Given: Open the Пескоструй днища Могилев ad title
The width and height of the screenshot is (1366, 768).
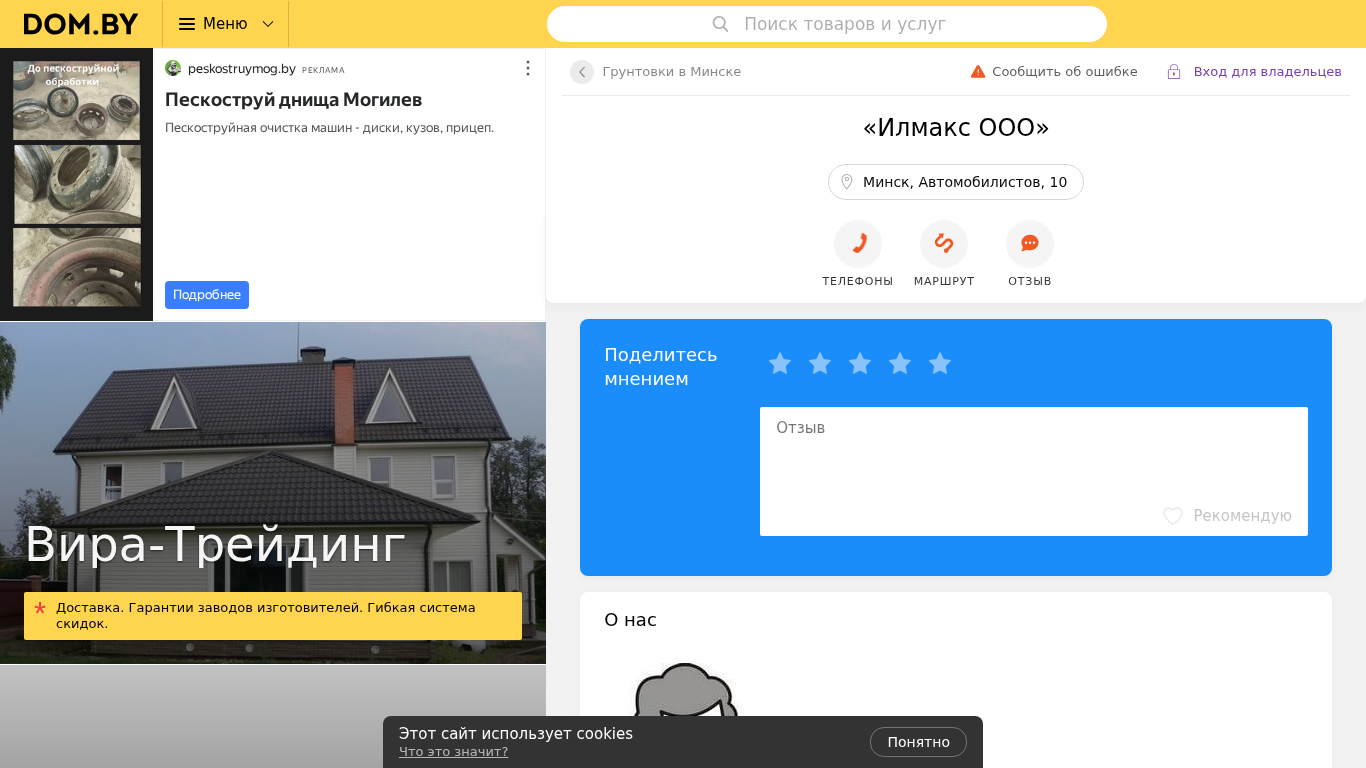Looking at the screenshot, I should (294, 100).
